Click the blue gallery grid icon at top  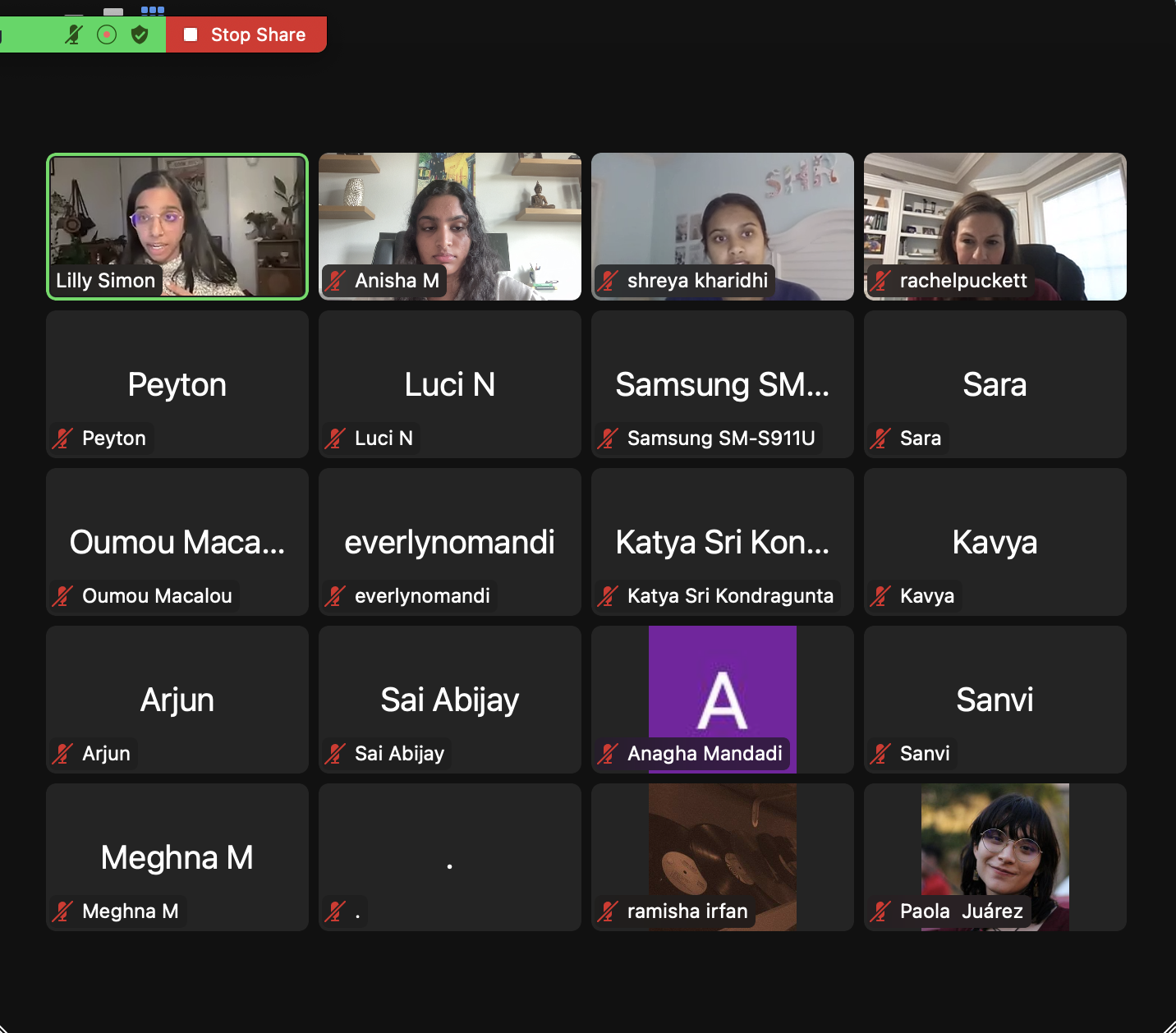point(153,11)
